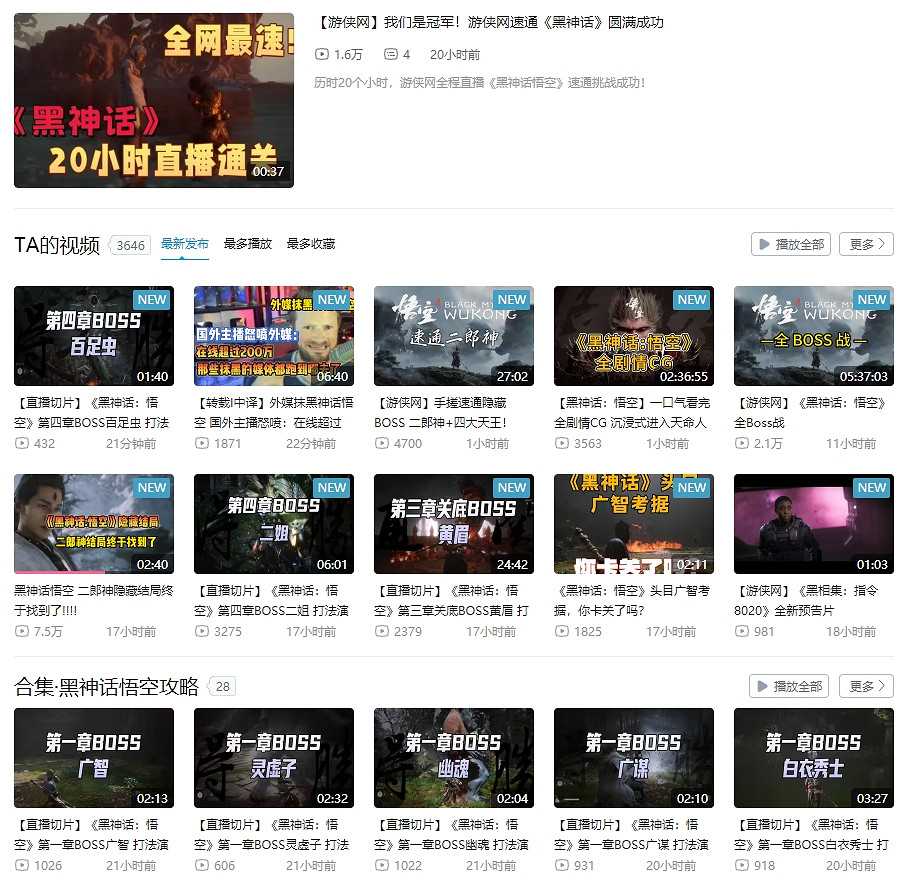Image resolution: width=907 pixels, height=889 pixels.
Task: Click the play count icon under 广智 video
Action: click(22, 866)
